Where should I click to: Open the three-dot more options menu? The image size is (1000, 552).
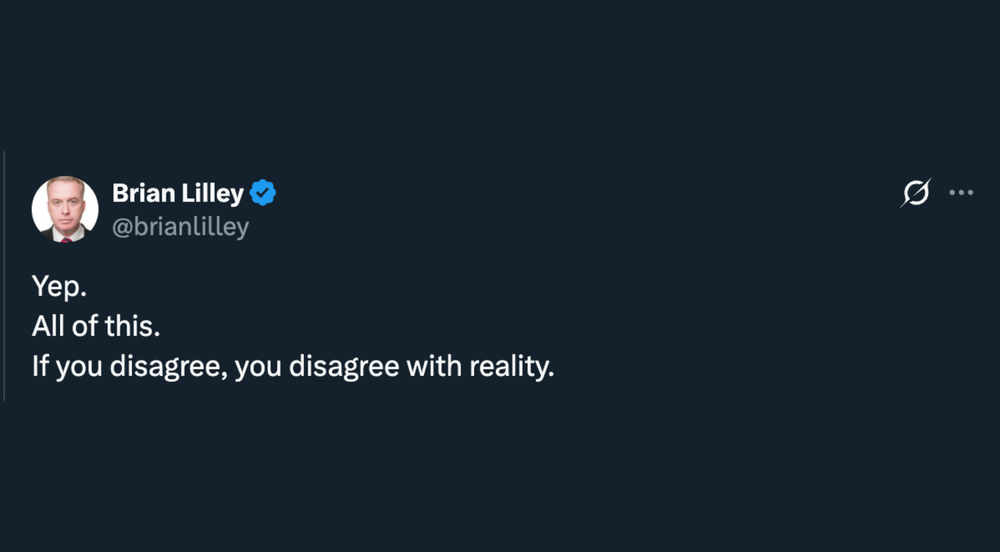[961, 193]
